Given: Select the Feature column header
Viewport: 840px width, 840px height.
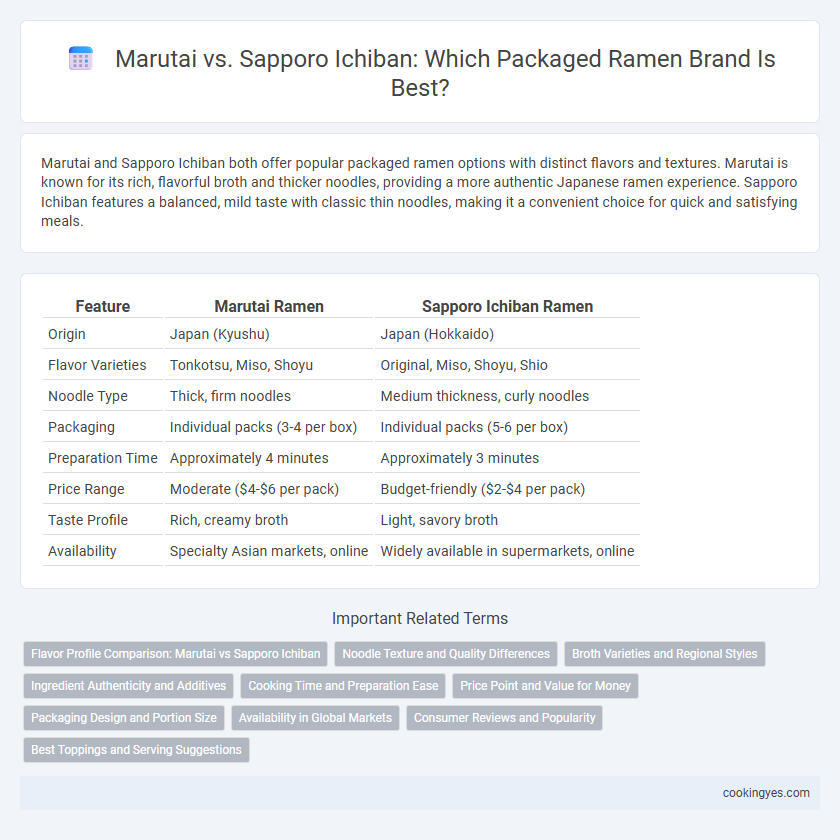Looking at the screenshot, I should (x=103, y=306).
